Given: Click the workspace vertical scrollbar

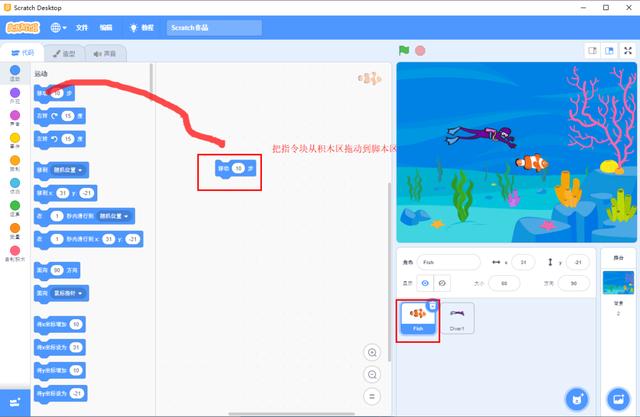Looking at the screenshot, I should (389, 271).
